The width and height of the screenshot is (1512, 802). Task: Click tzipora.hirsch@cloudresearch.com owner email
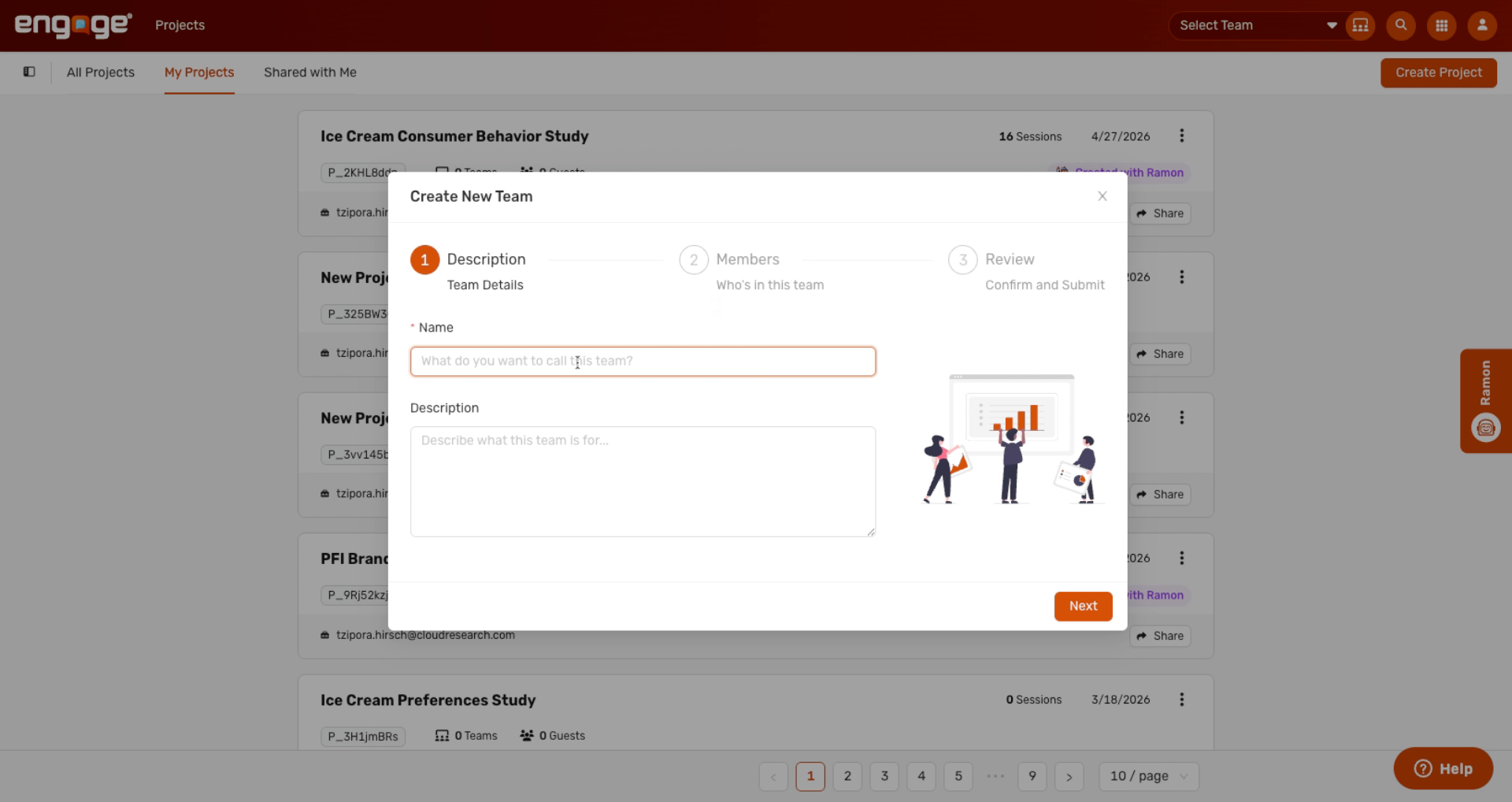pos(425,635)
